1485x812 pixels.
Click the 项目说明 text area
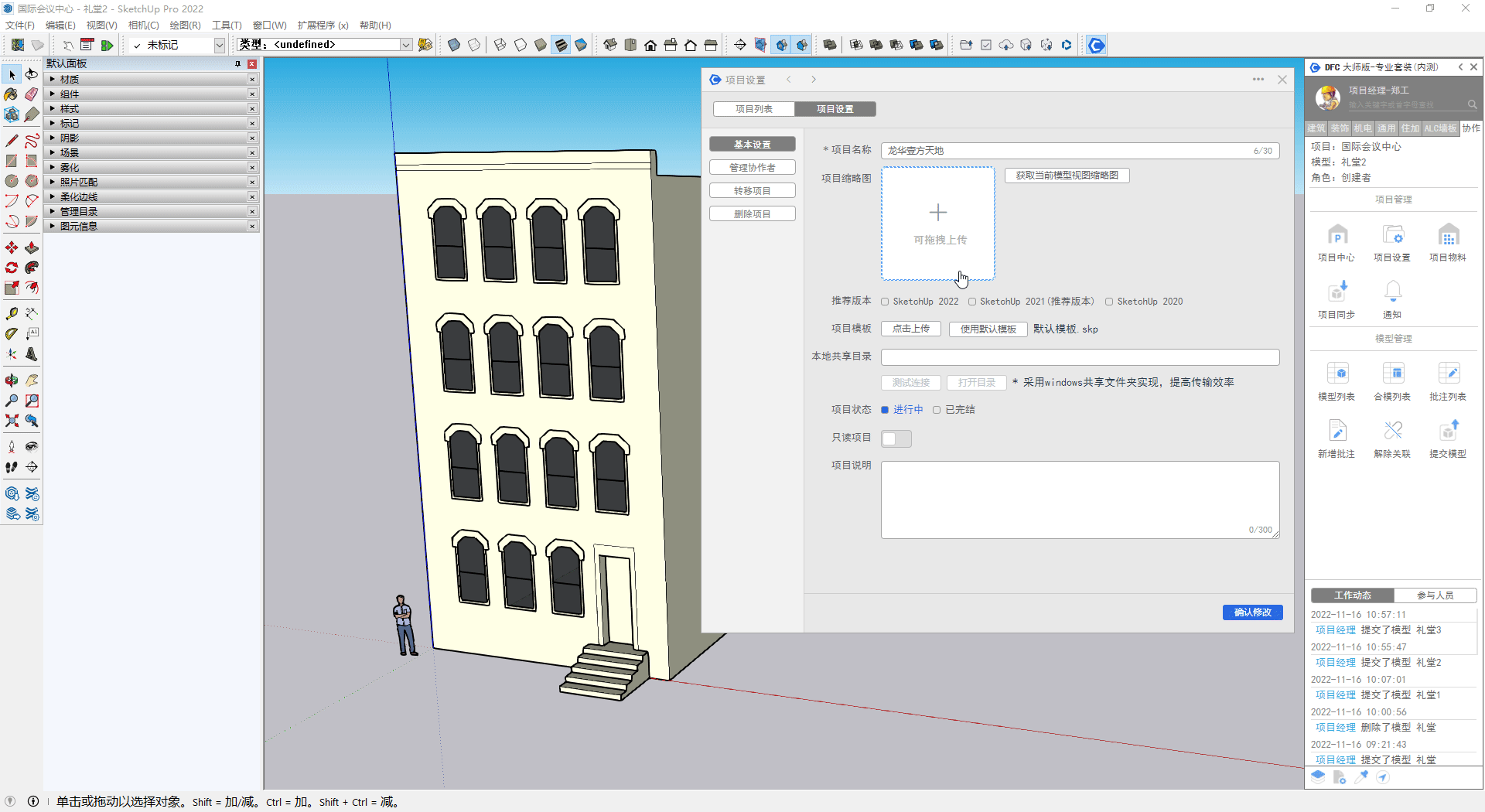point(1079,499)
